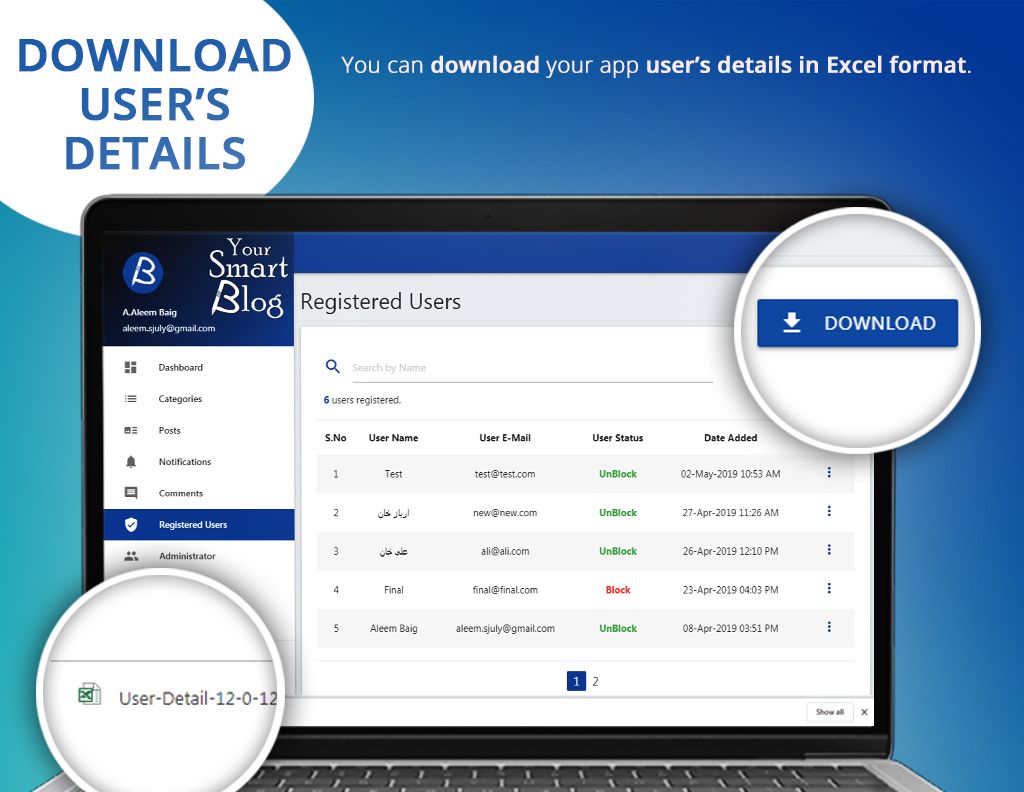Click the '6 users registered' text

coord(362,400)
